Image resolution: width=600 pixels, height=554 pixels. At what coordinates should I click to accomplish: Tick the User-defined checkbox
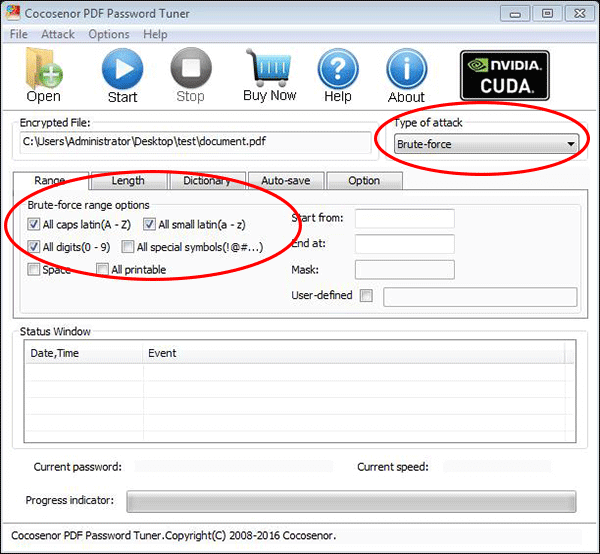pyautogui.click(x=366, y=295)
